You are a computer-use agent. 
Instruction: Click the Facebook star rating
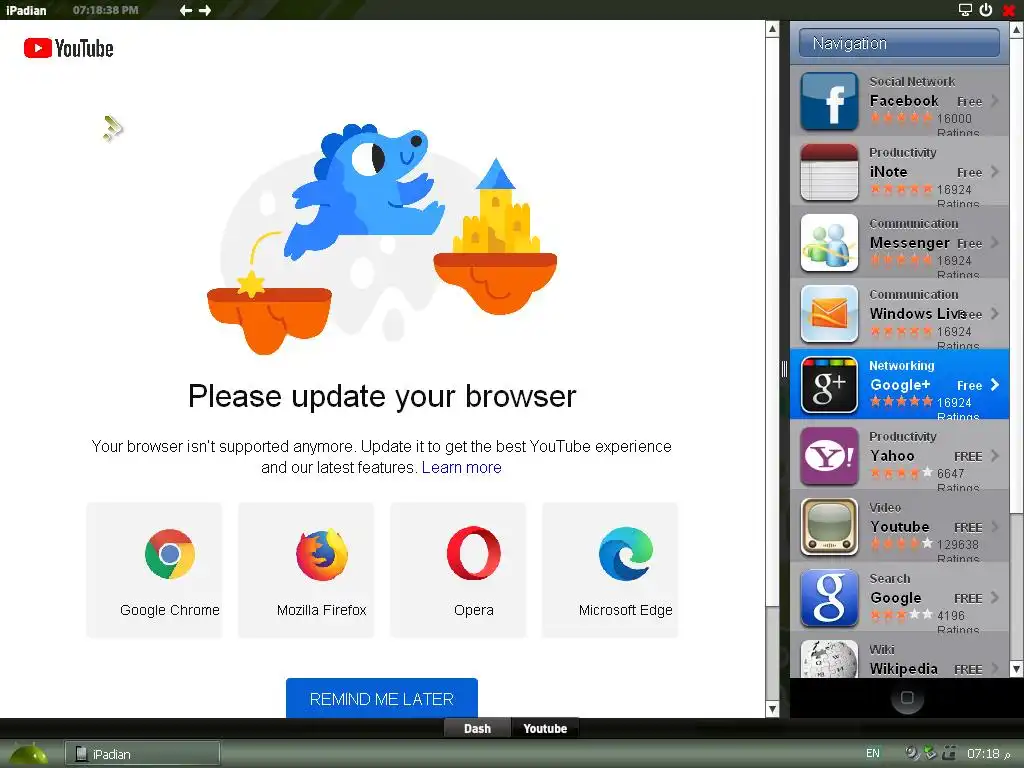pos(901,118)
